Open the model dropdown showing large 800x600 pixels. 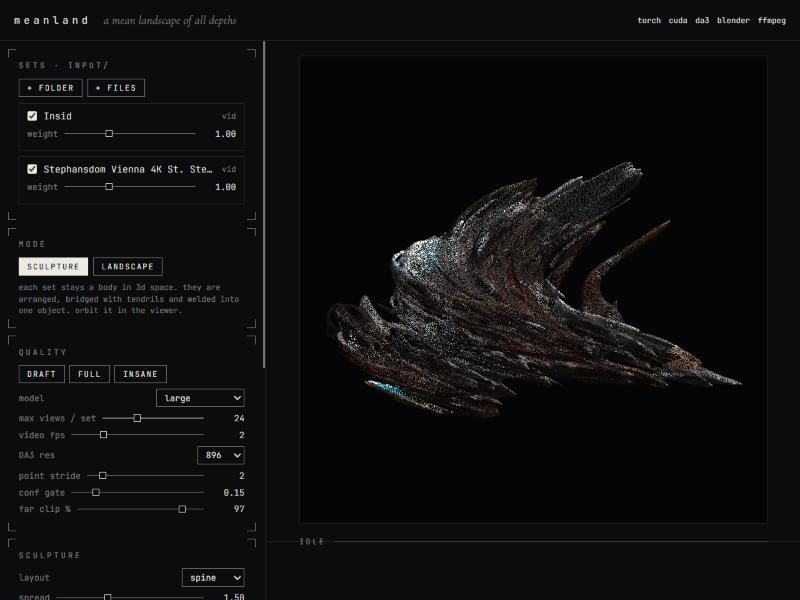click(x=200, y=398)
